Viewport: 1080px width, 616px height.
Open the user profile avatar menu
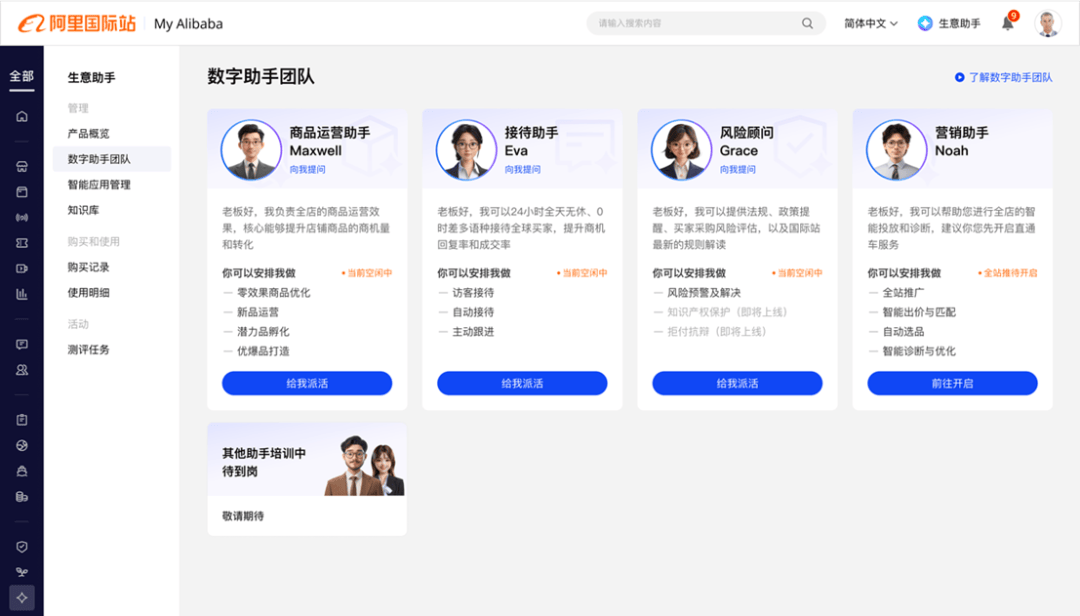1047,24
